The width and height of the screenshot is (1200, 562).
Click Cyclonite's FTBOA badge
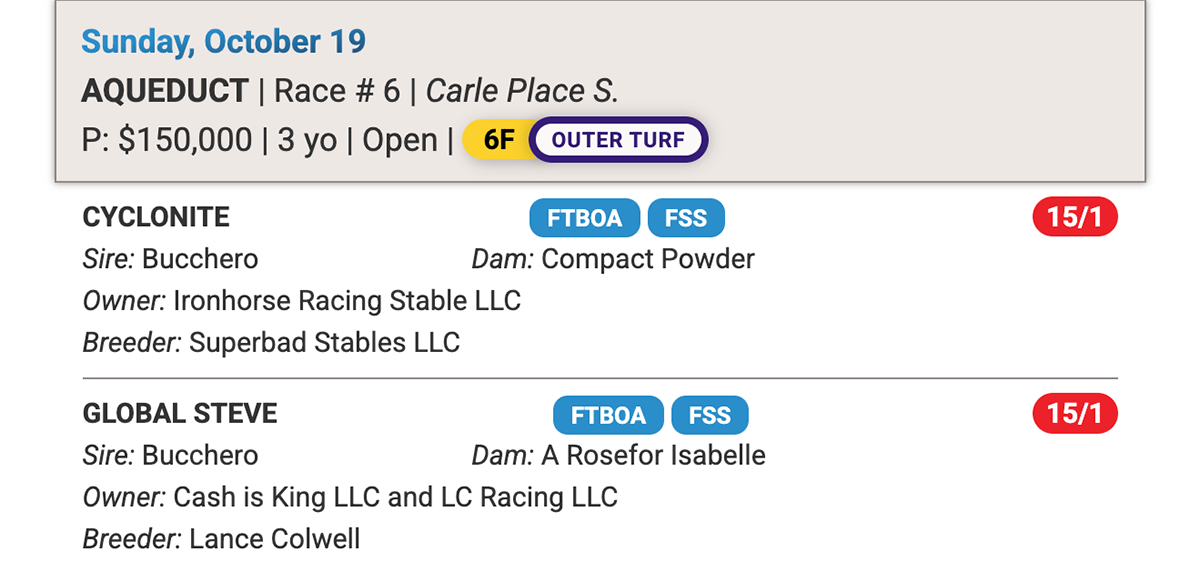tap(585, 218)
